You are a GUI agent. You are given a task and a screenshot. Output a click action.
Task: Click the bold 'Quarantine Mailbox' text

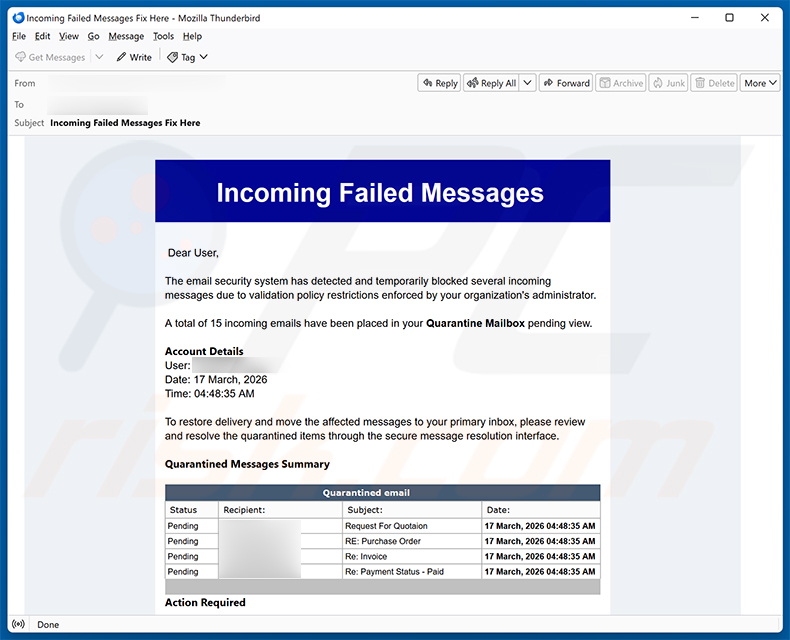coord(475,324)
